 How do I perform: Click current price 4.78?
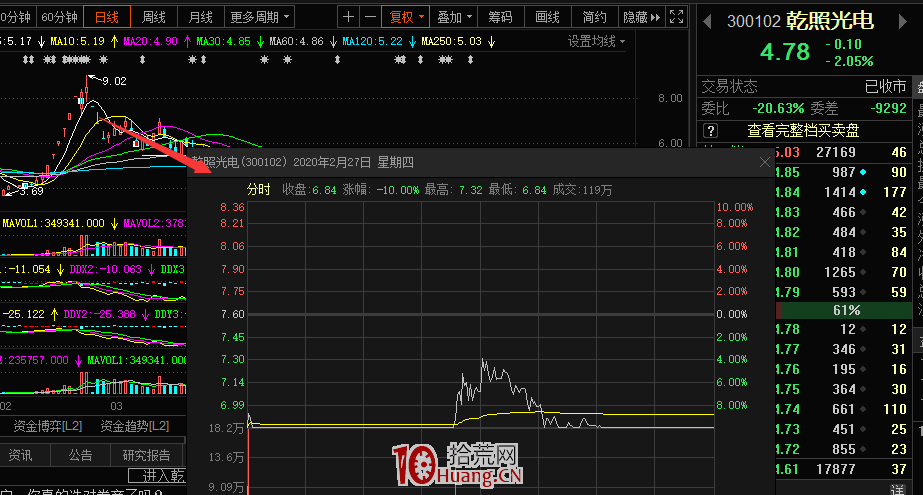tap(785, 52)
